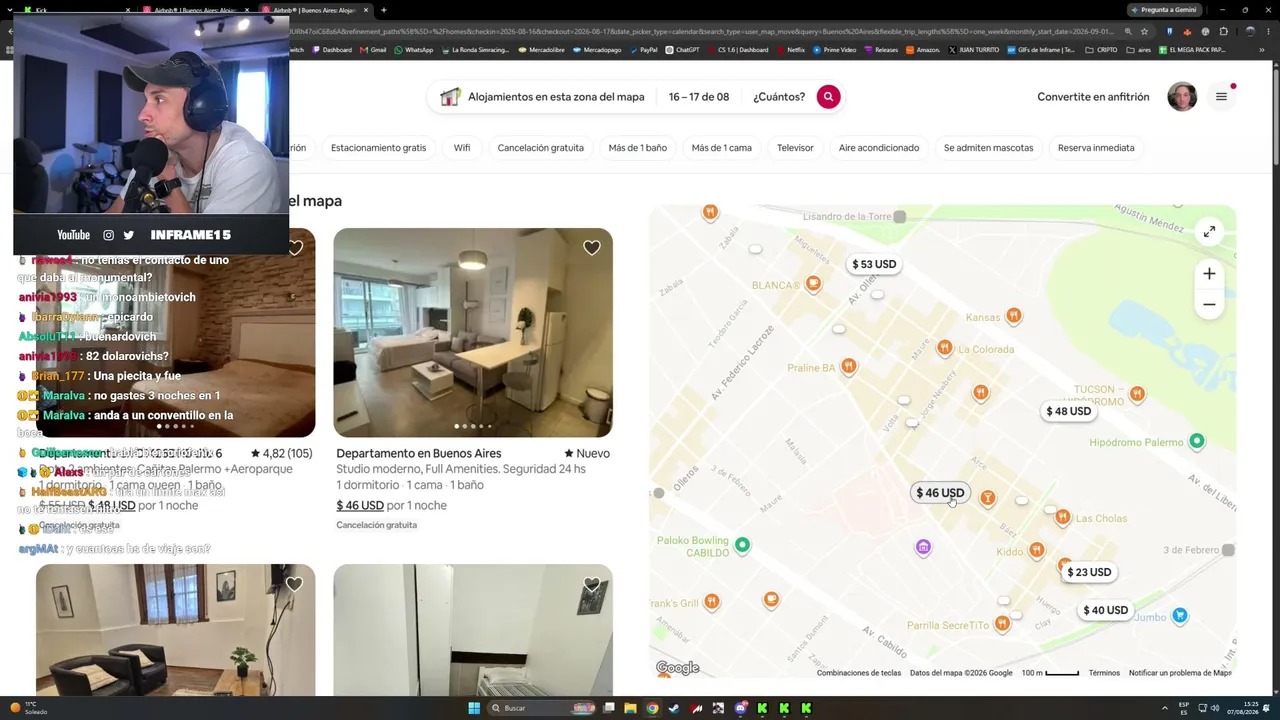Bookmark this page with the star icon
Image resolution: width=1280 pixels, height=720 pixels.
[x=1145, y=31]
